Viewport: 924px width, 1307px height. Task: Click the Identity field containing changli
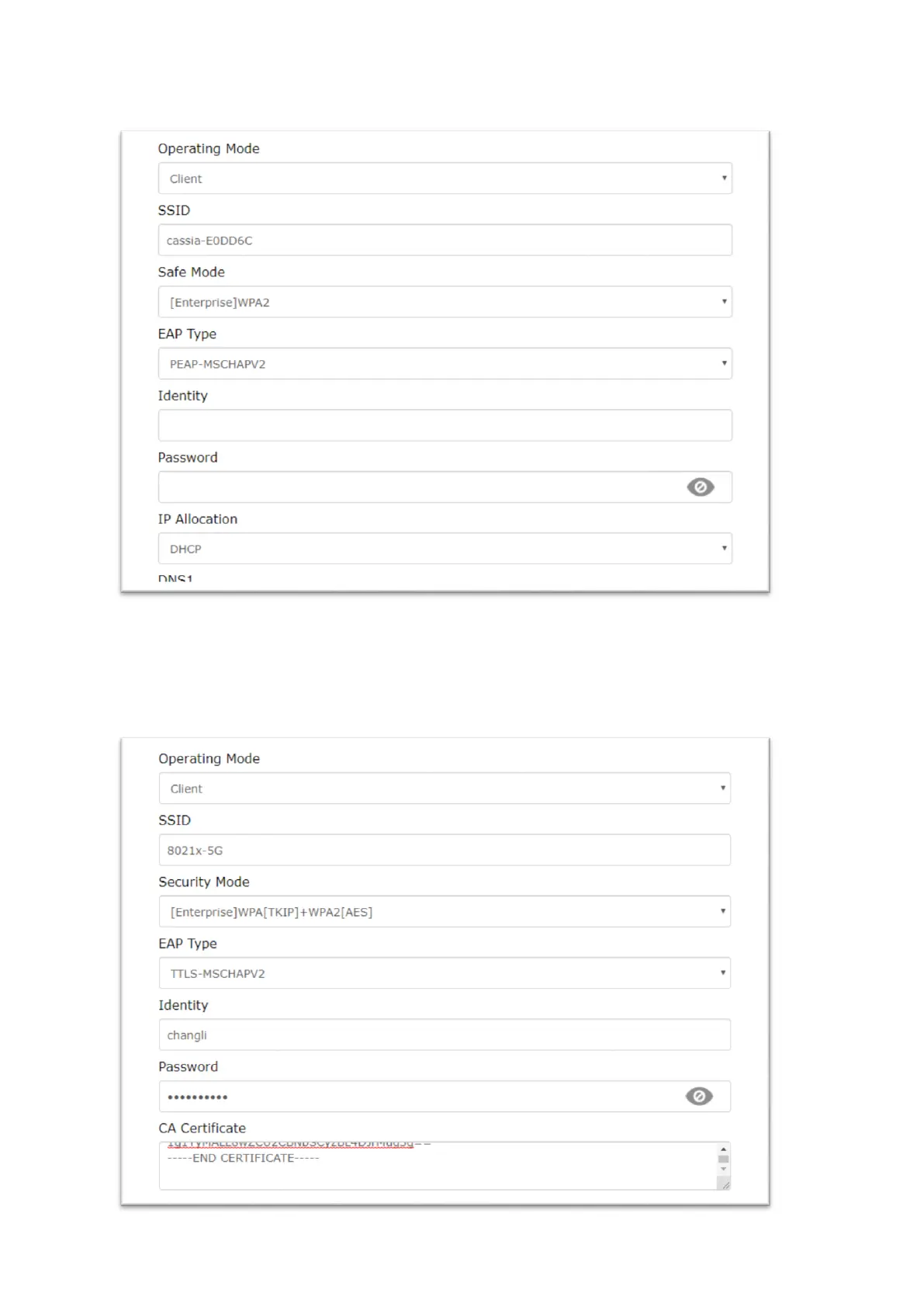(445, 1035)
